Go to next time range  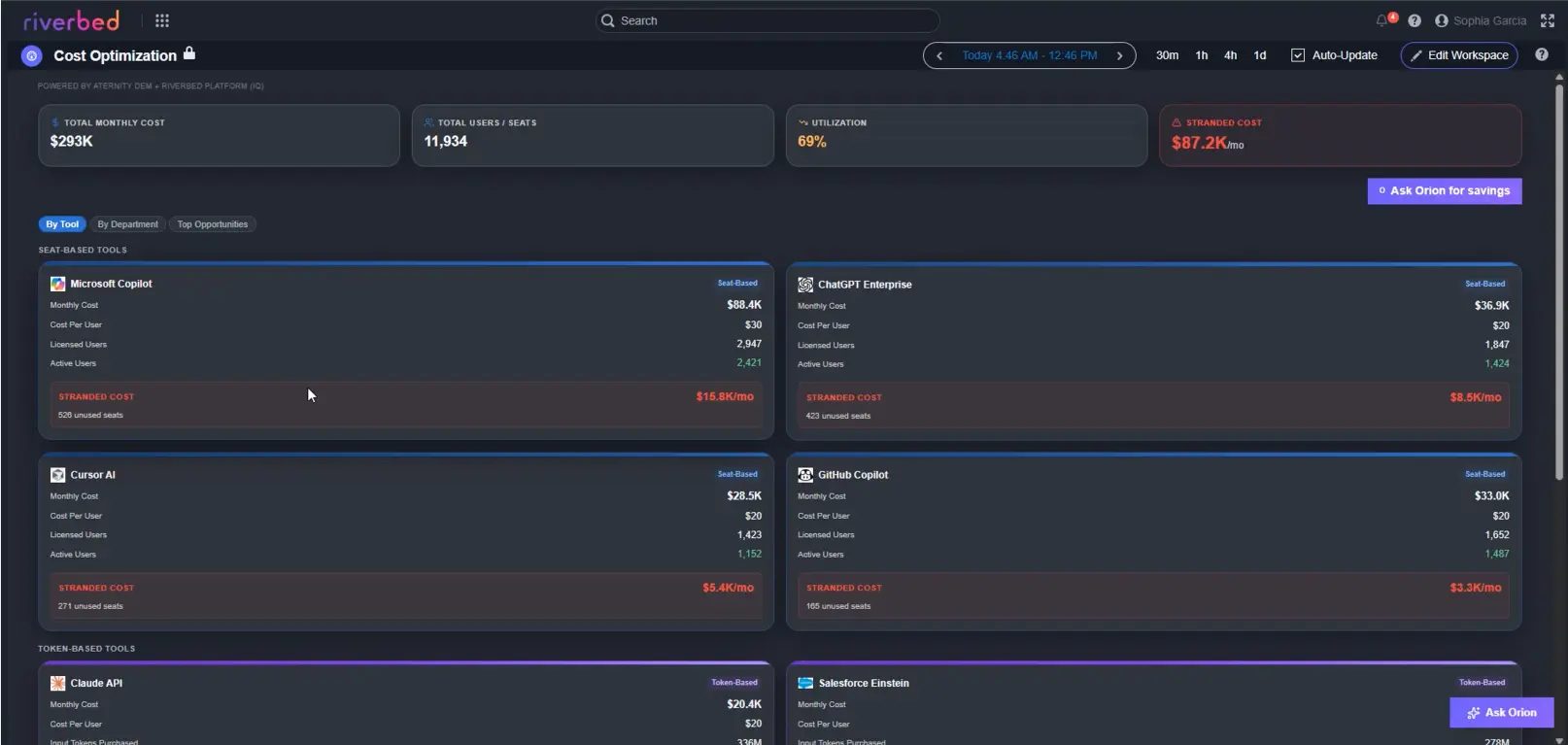tap(1119, 55)
